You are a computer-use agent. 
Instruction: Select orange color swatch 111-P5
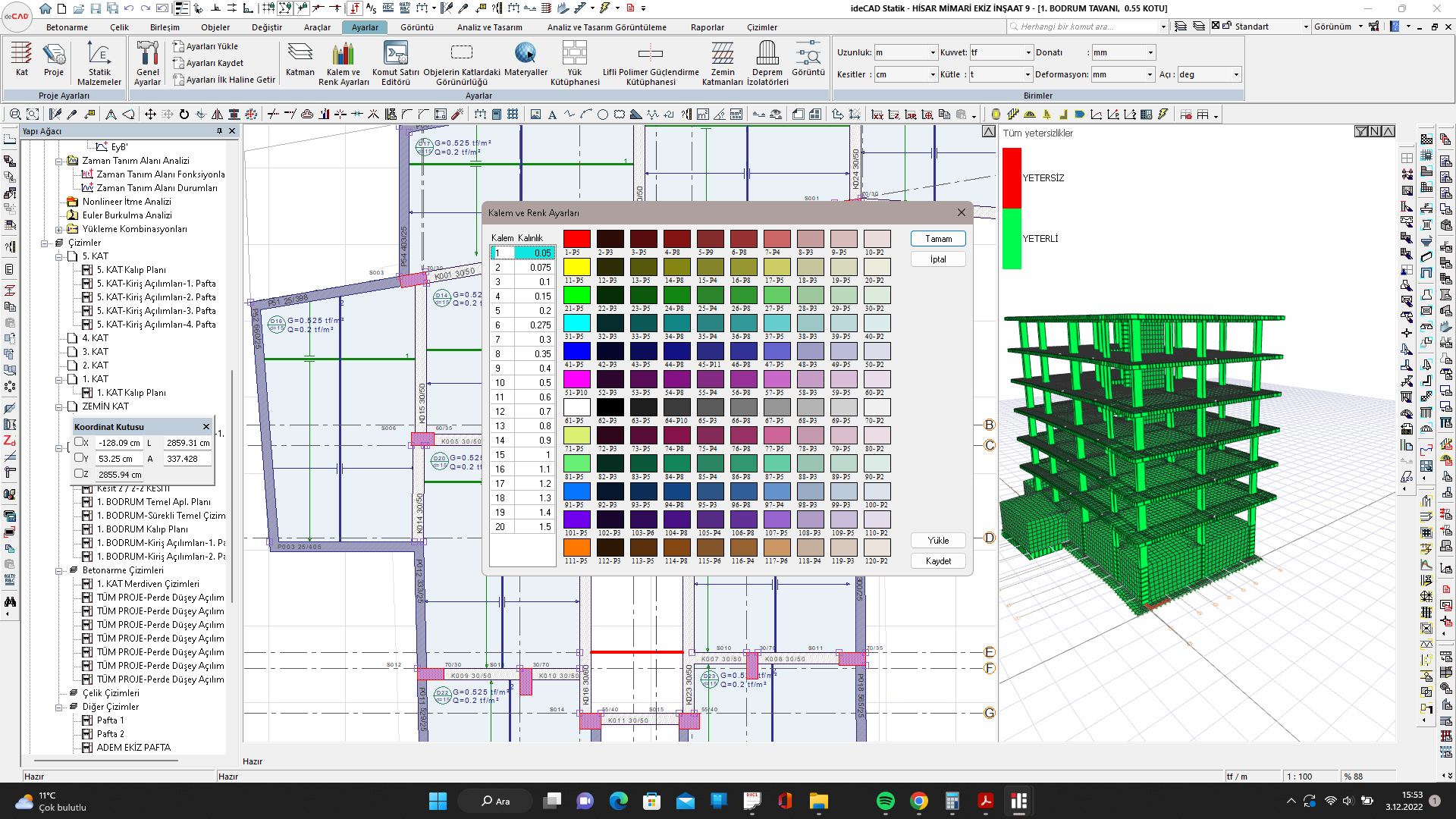(x=576, y=548)
